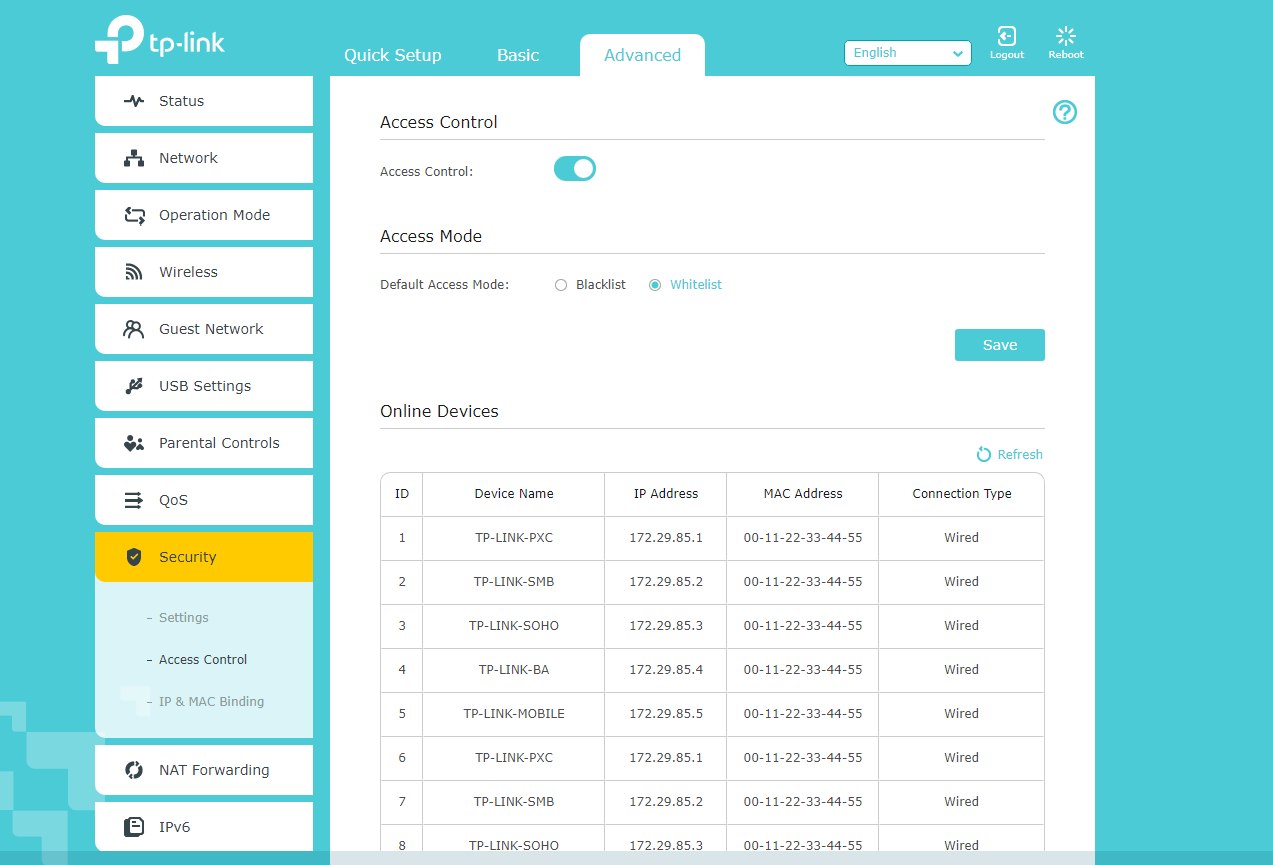Open the QoS menu item
Image resolution: width=1273 pixels, height=865 pixels.
coord(204,500)
